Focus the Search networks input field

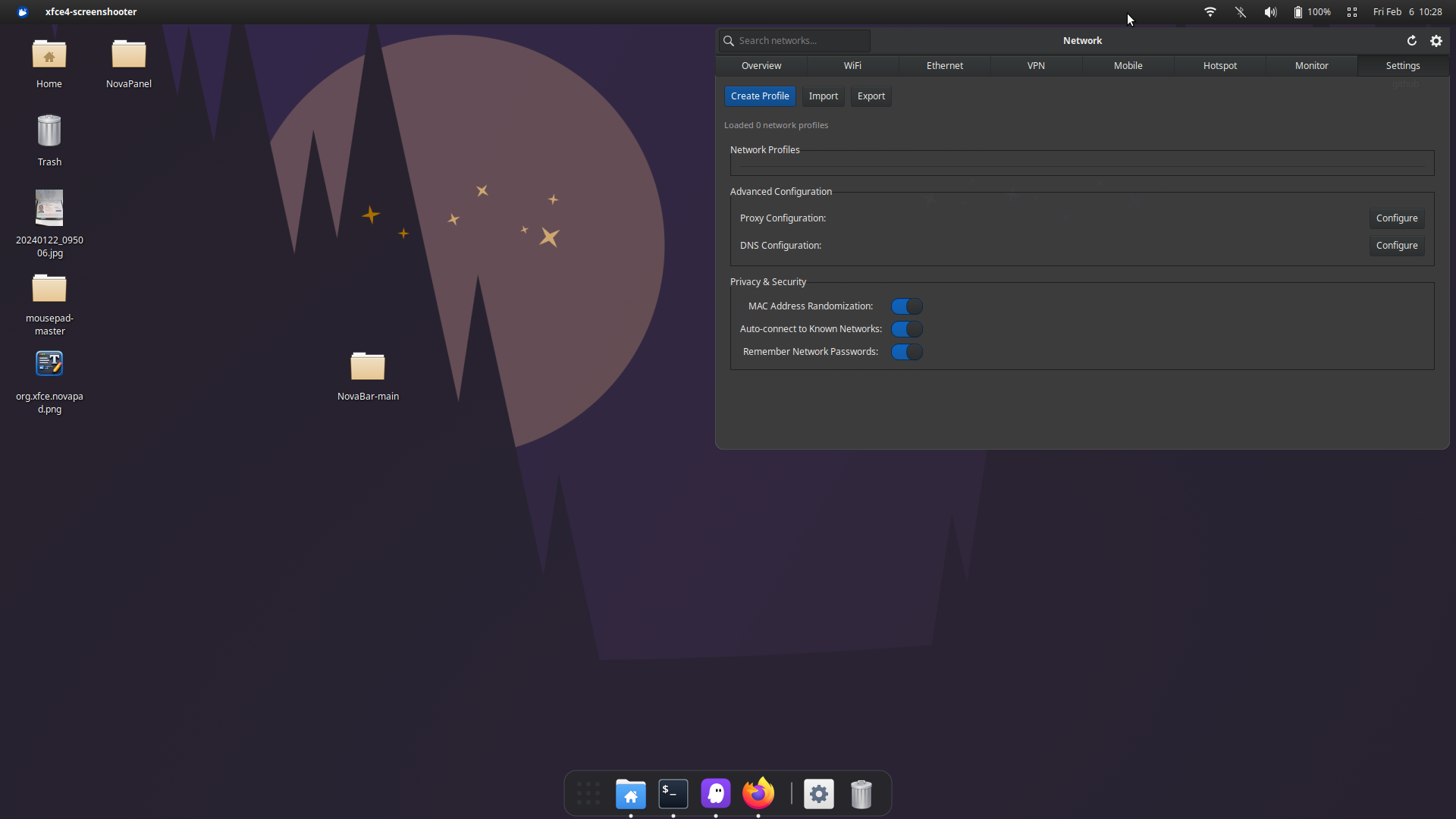(795, 41)
